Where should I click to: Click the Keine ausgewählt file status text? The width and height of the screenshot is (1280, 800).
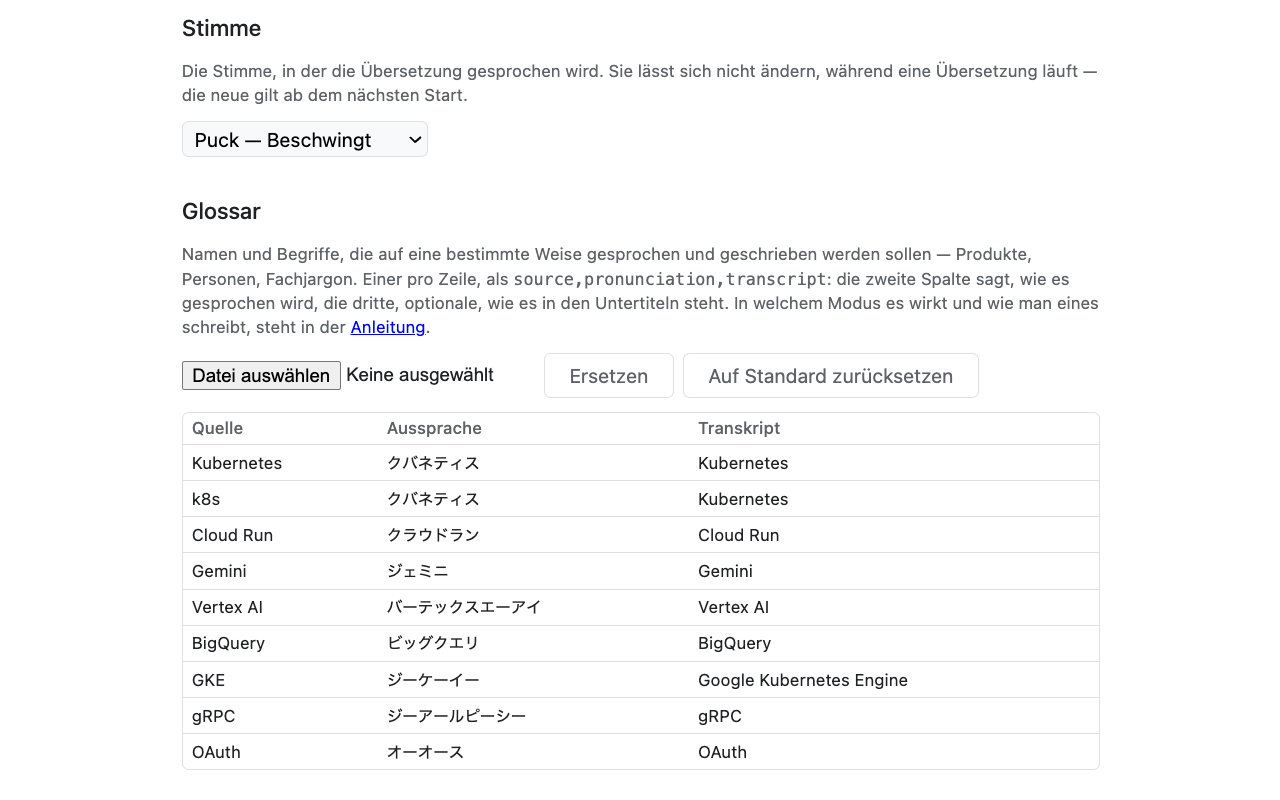pyautogui.click(x=420, y=375)
